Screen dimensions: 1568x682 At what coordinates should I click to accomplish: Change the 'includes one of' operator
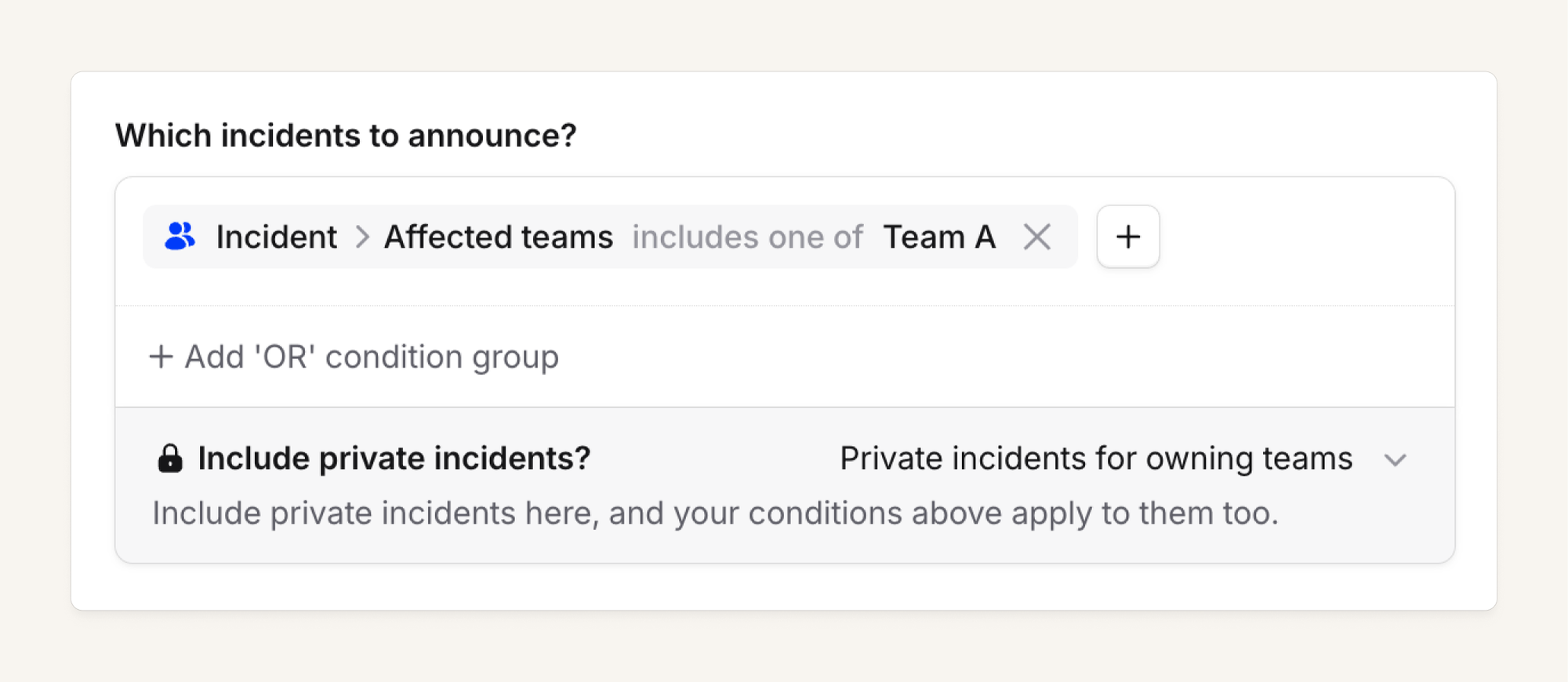(x=747, y=237)
